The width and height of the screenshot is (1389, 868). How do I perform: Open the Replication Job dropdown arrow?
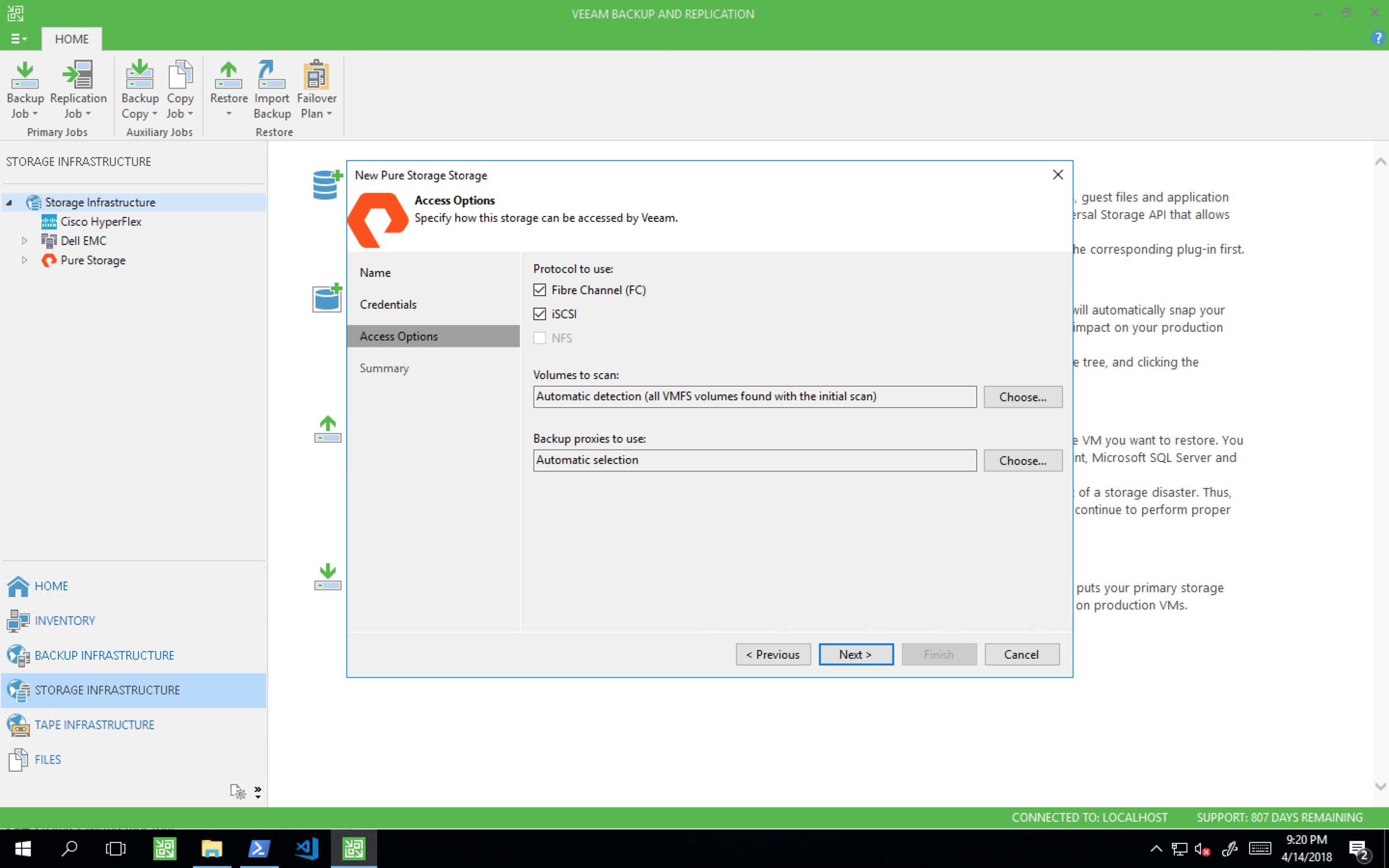[x=88, y=114]
